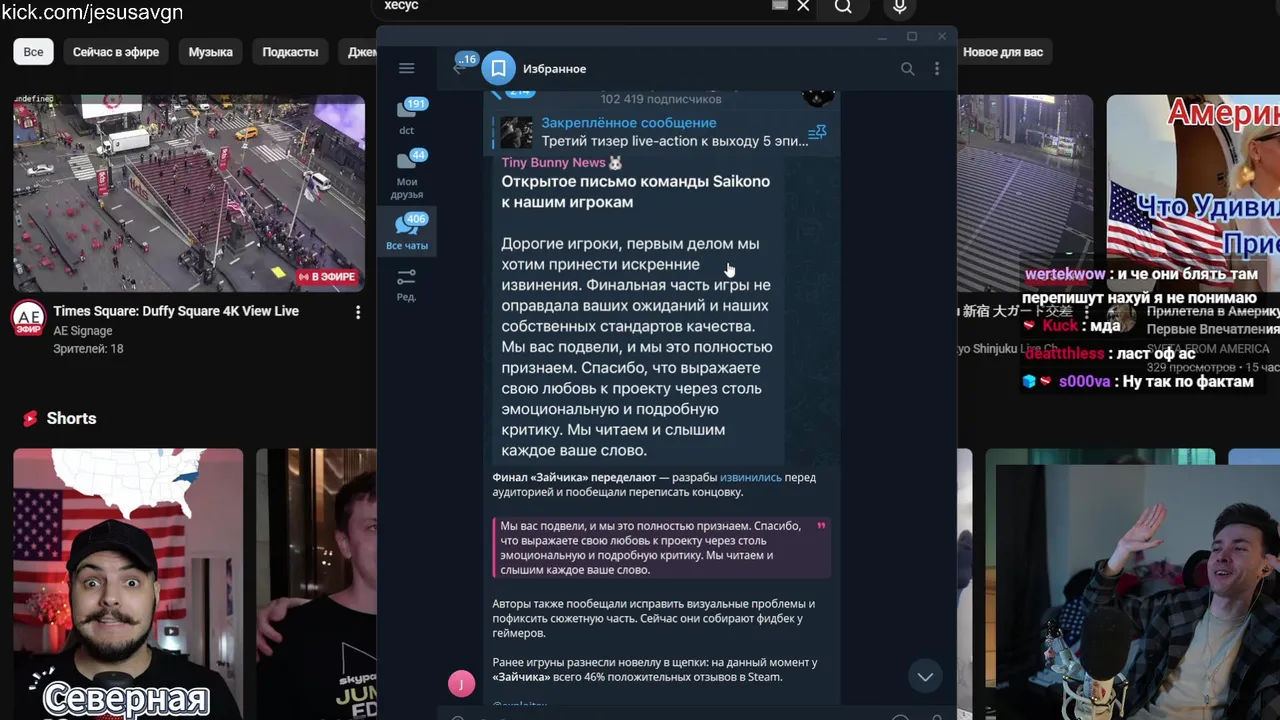Open the chat's three-dot options menu
Viewport: 1280px width, 720px height.
(x=936, y=68)
